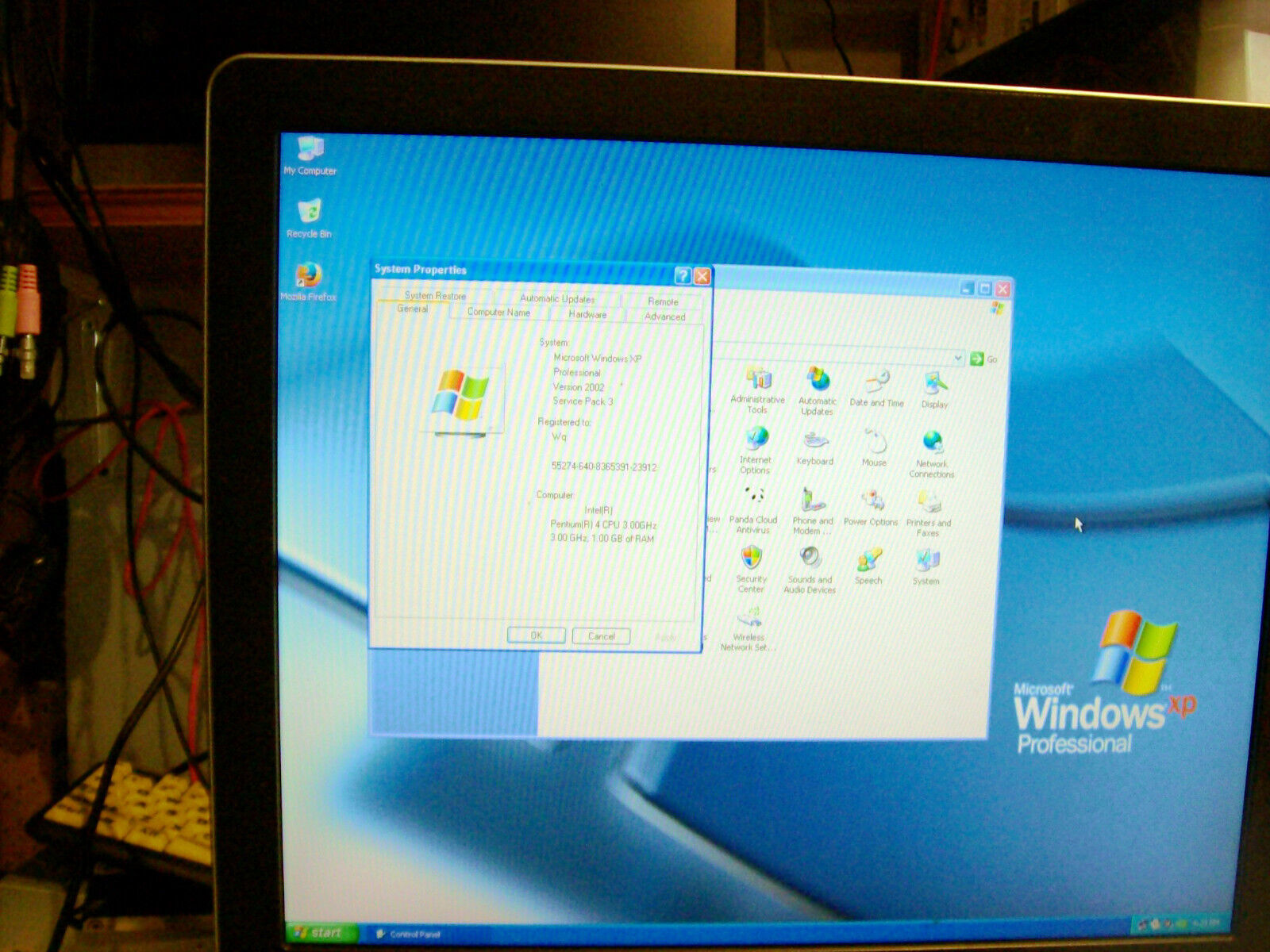The width and height of the screenshot is (1270, 952).
Task: Open Internet Options applet
Action: coord(755,450)
